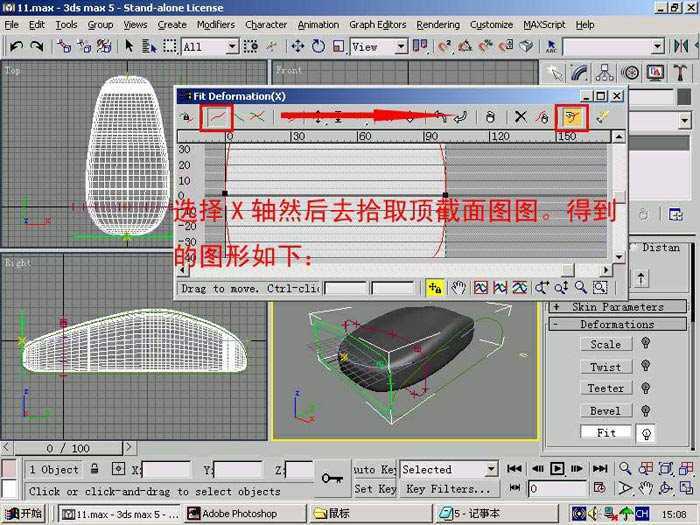Toggle the Selection Lock padlock in status bar
Viewport: 700px width, 525px height.
click(94, 469)
